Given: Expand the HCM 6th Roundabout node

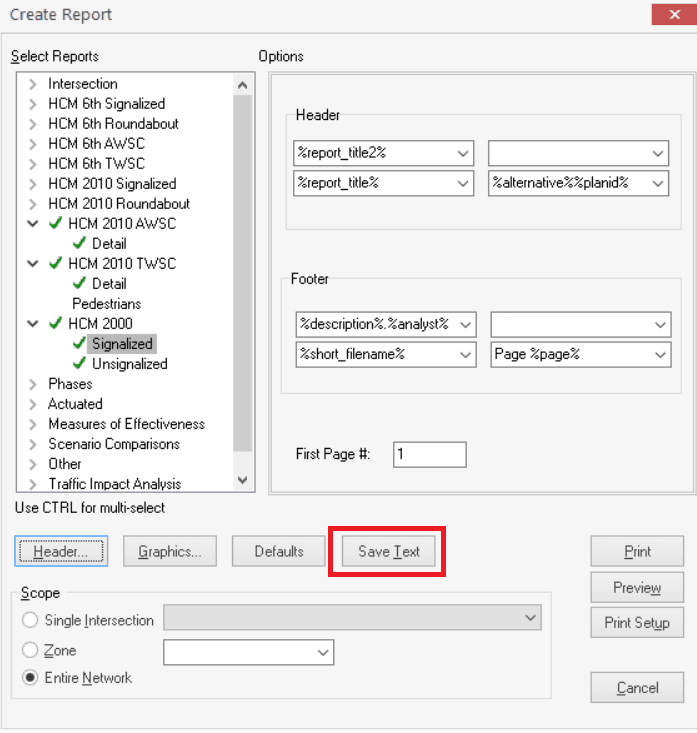Looking at the screenshot, I should tap(32, 124).
